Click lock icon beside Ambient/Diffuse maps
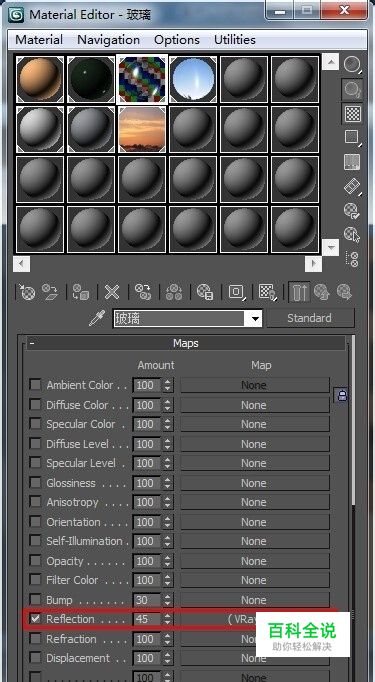Image resolution: width=375 pixels, height=682 pixels. click(342, 395)
